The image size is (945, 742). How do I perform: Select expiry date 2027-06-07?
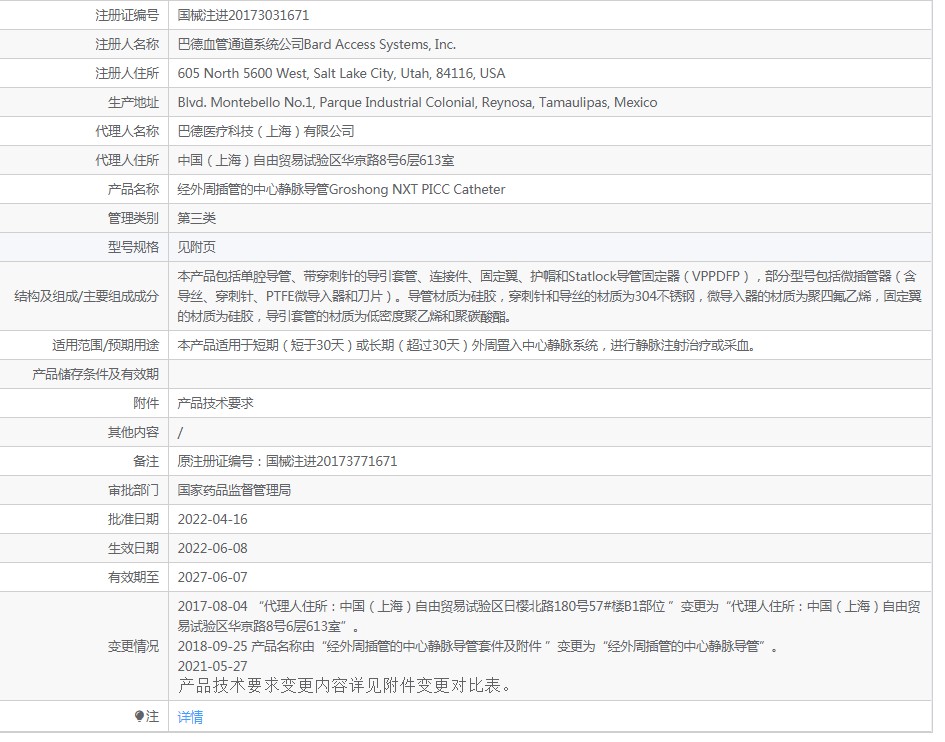click(212, 577)
